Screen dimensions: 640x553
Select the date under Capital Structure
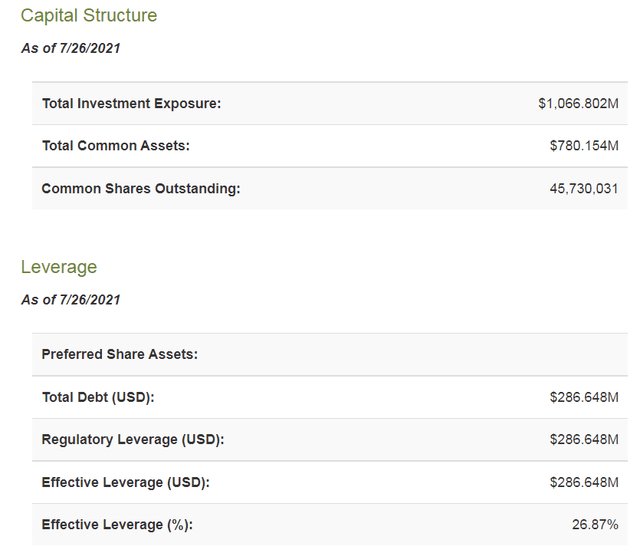point(71,48)
